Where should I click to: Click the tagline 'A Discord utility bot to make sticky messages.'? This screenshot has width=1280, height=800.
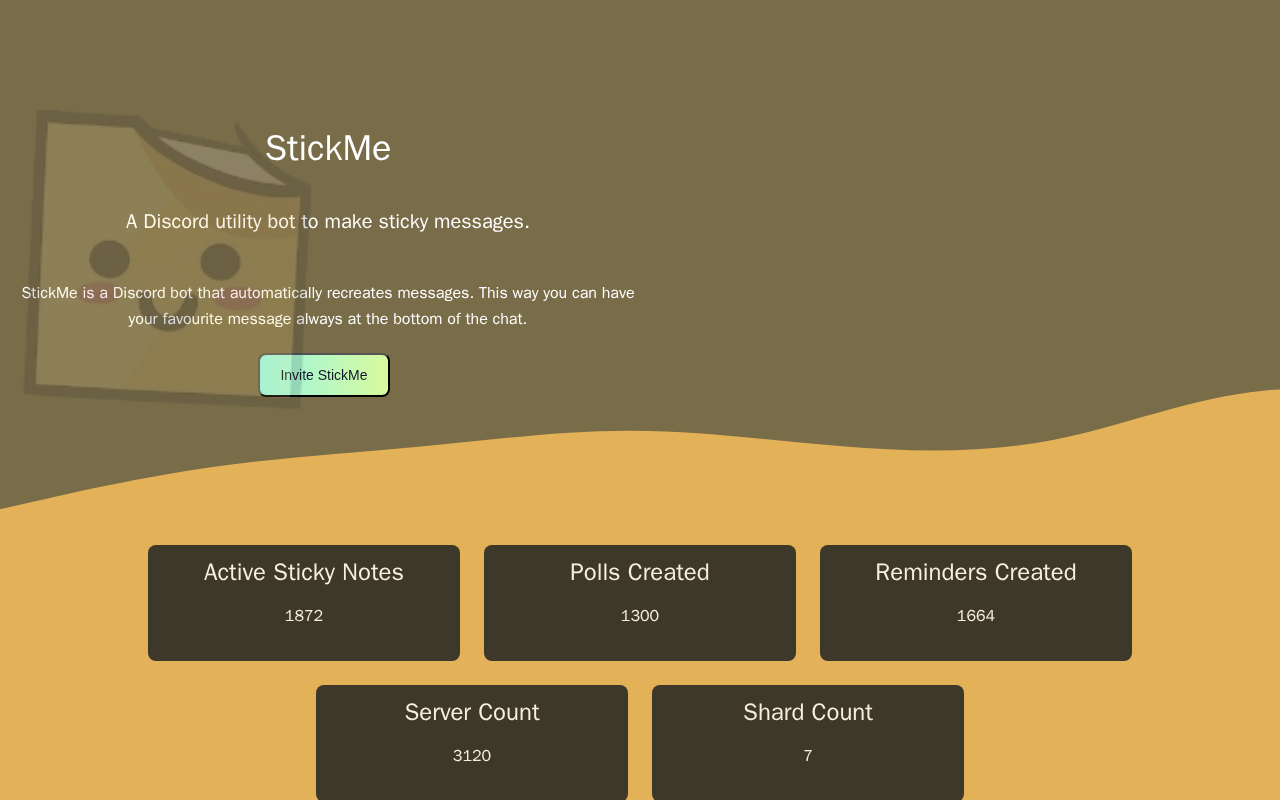point(328,221)
